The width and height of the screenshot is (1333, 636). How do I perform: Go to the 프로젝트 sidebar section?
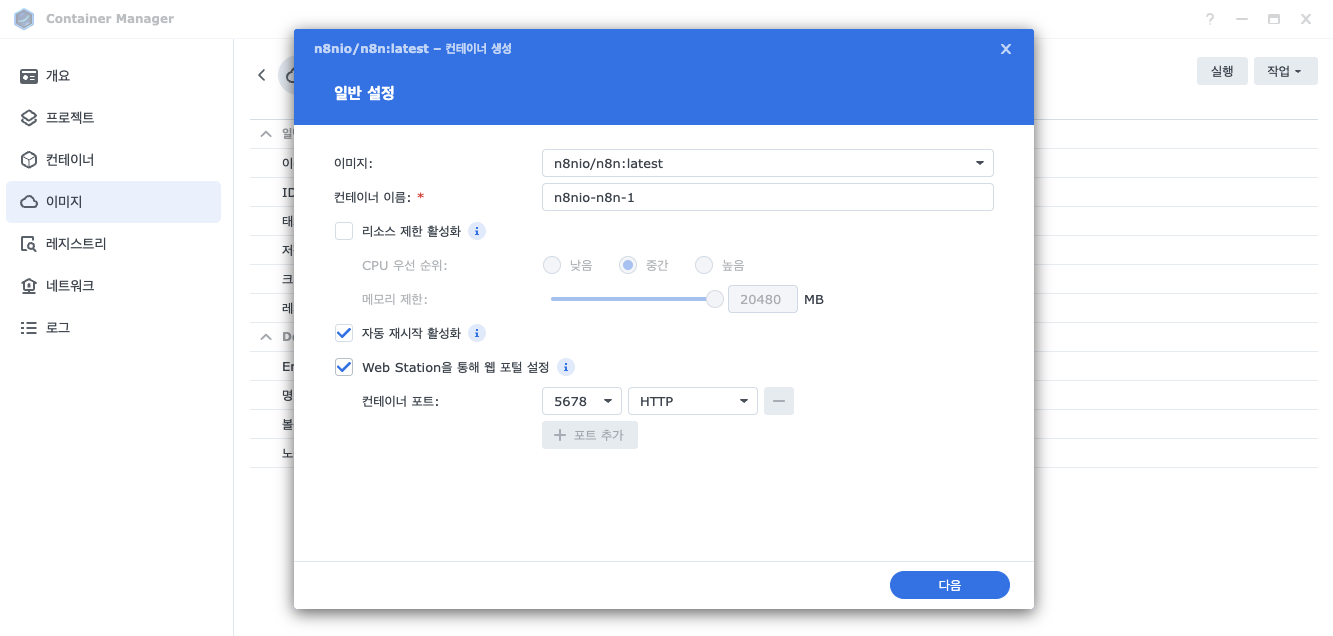pos(113,118)
